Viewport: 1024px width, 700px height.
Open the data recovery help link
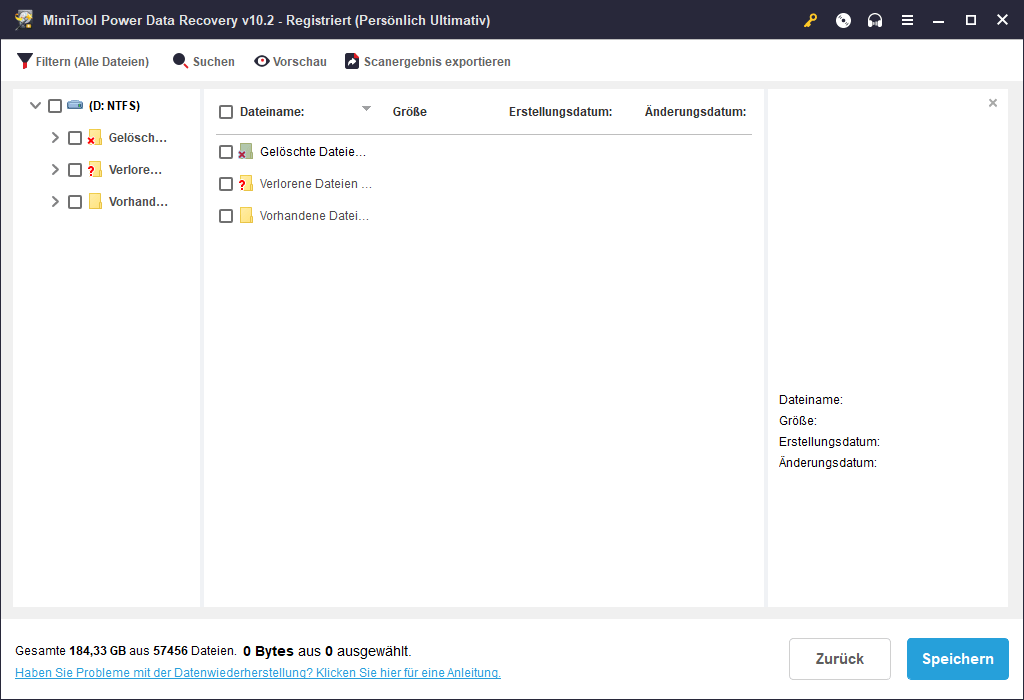point(258,673)
